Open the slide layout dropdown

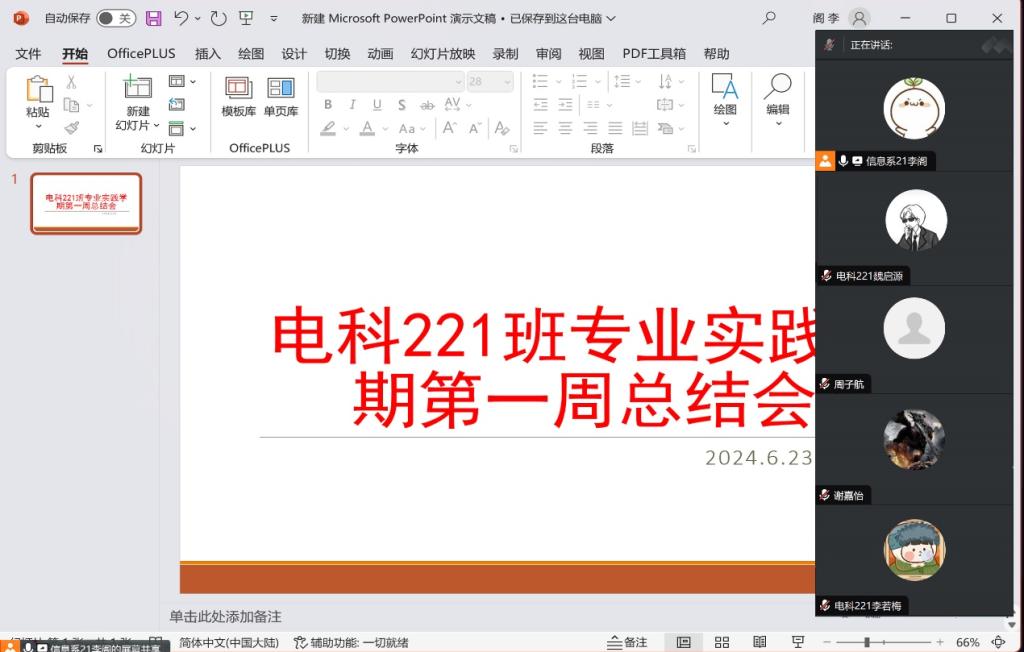pos(182,82)
